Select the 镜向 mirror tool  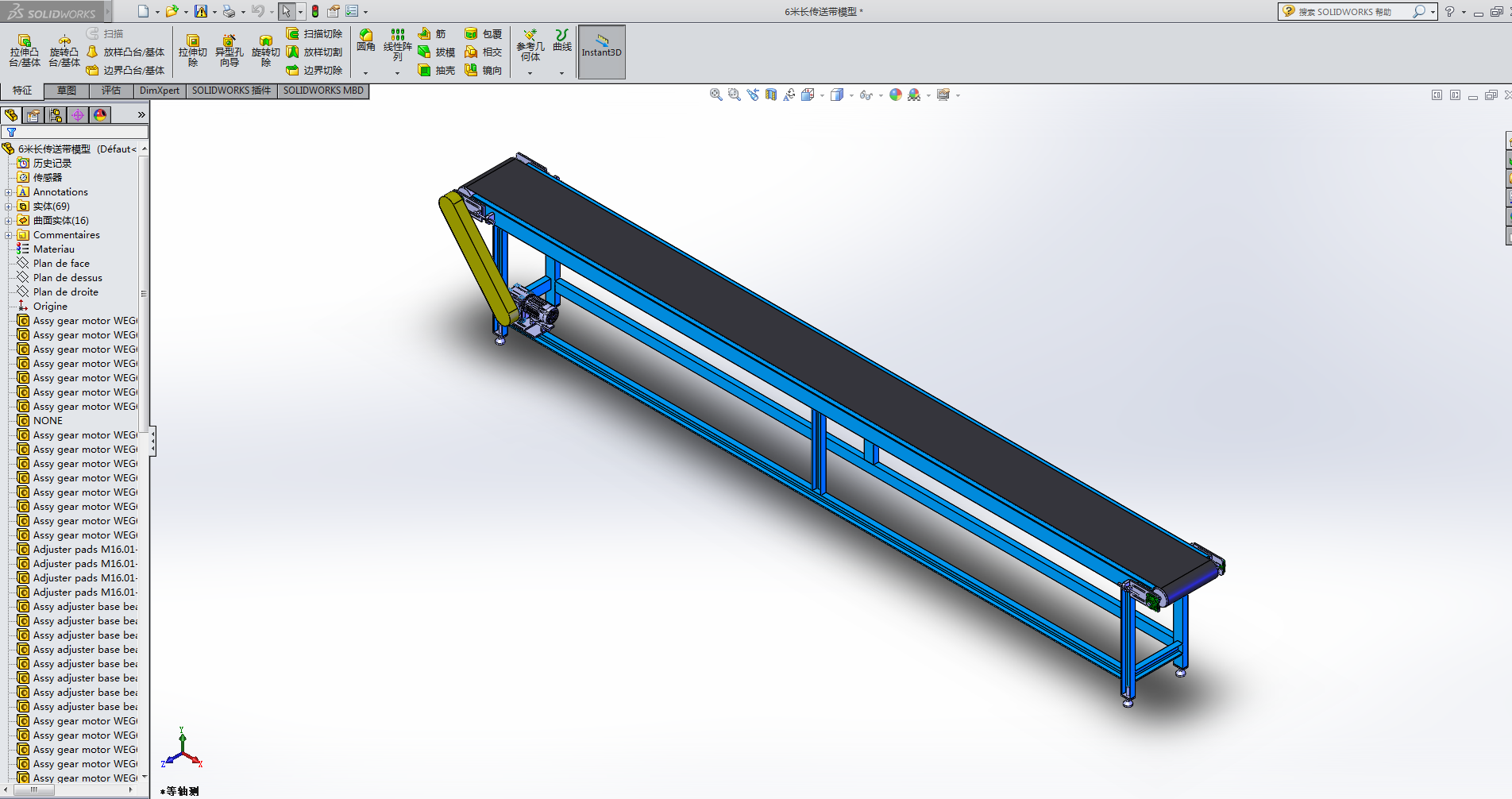483,70
